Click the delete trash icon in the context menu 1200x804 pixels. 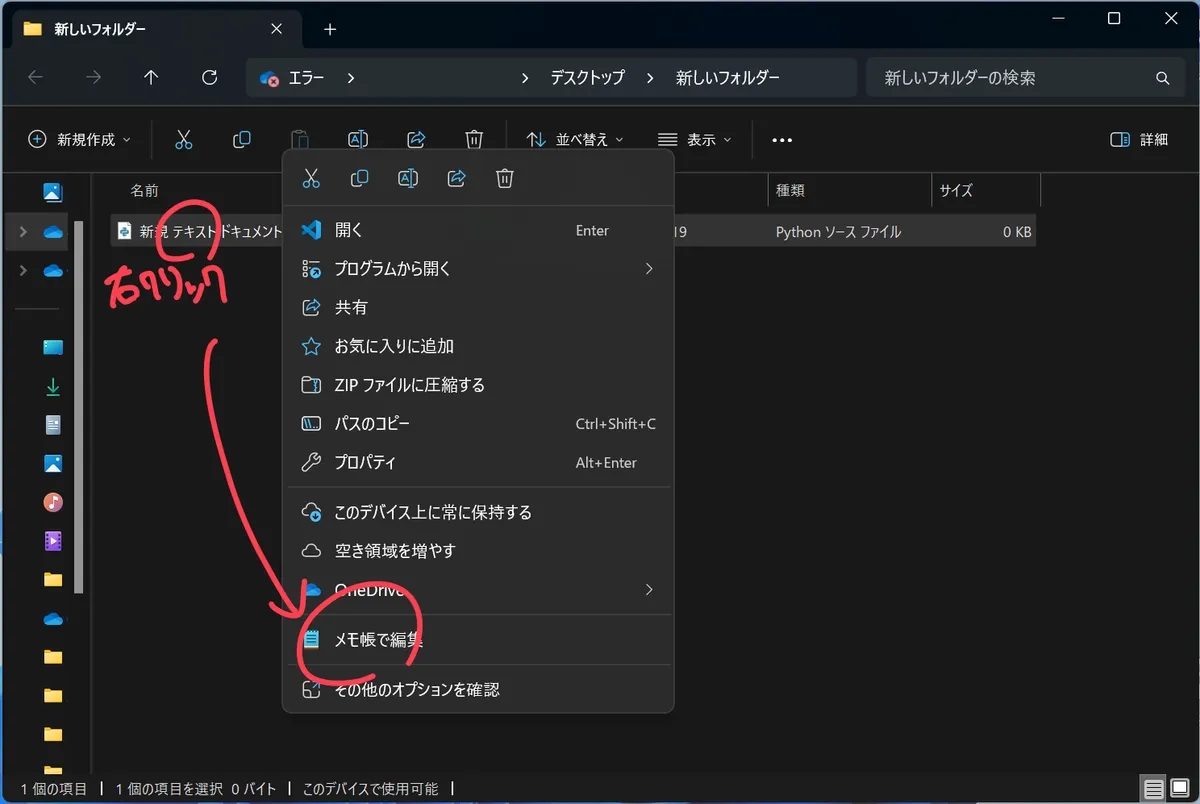pyautogui.click(x=505, y=179)
